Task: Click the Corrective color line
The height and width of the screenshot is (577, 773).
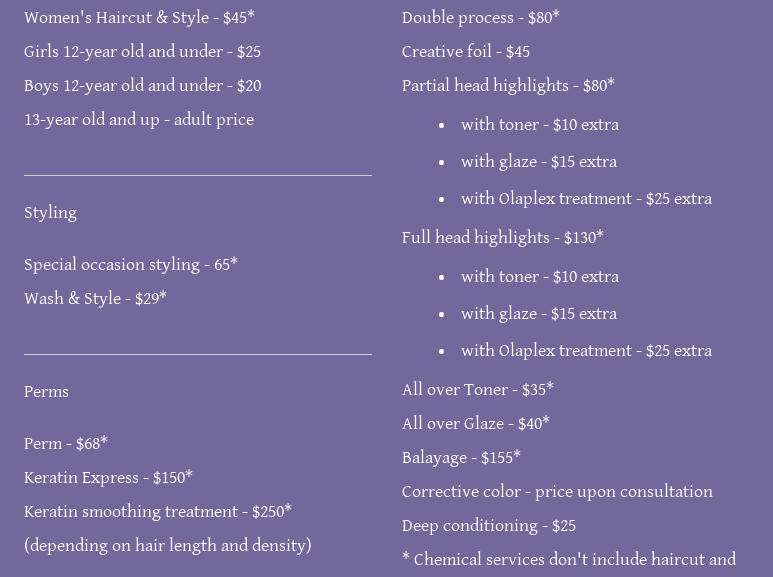Action: pos(557,492)
